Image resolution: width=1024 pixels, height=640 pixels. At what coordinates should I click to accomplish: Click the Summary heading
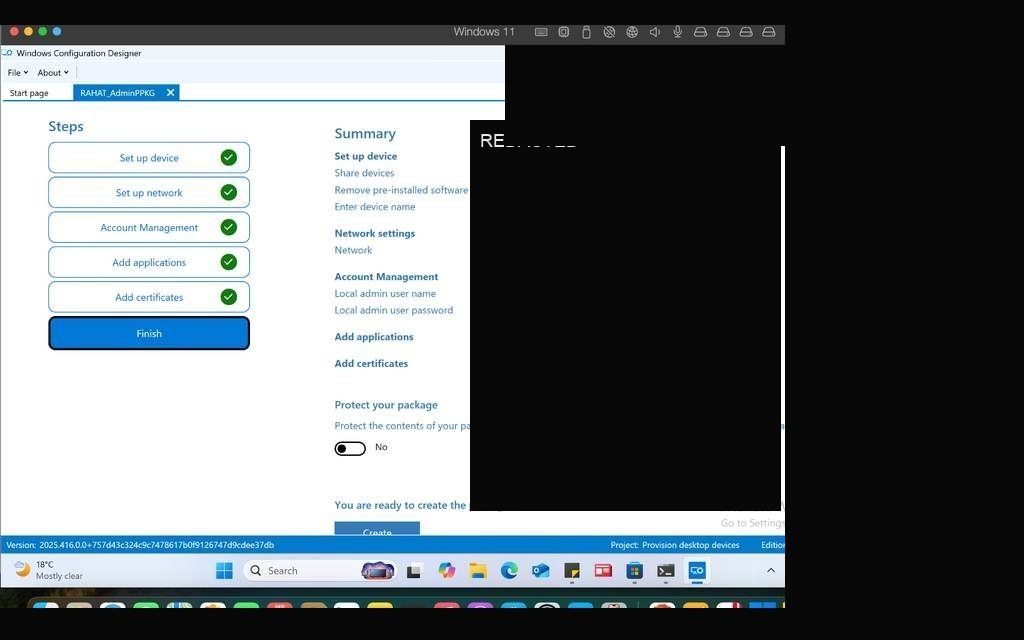click(364, 133)
